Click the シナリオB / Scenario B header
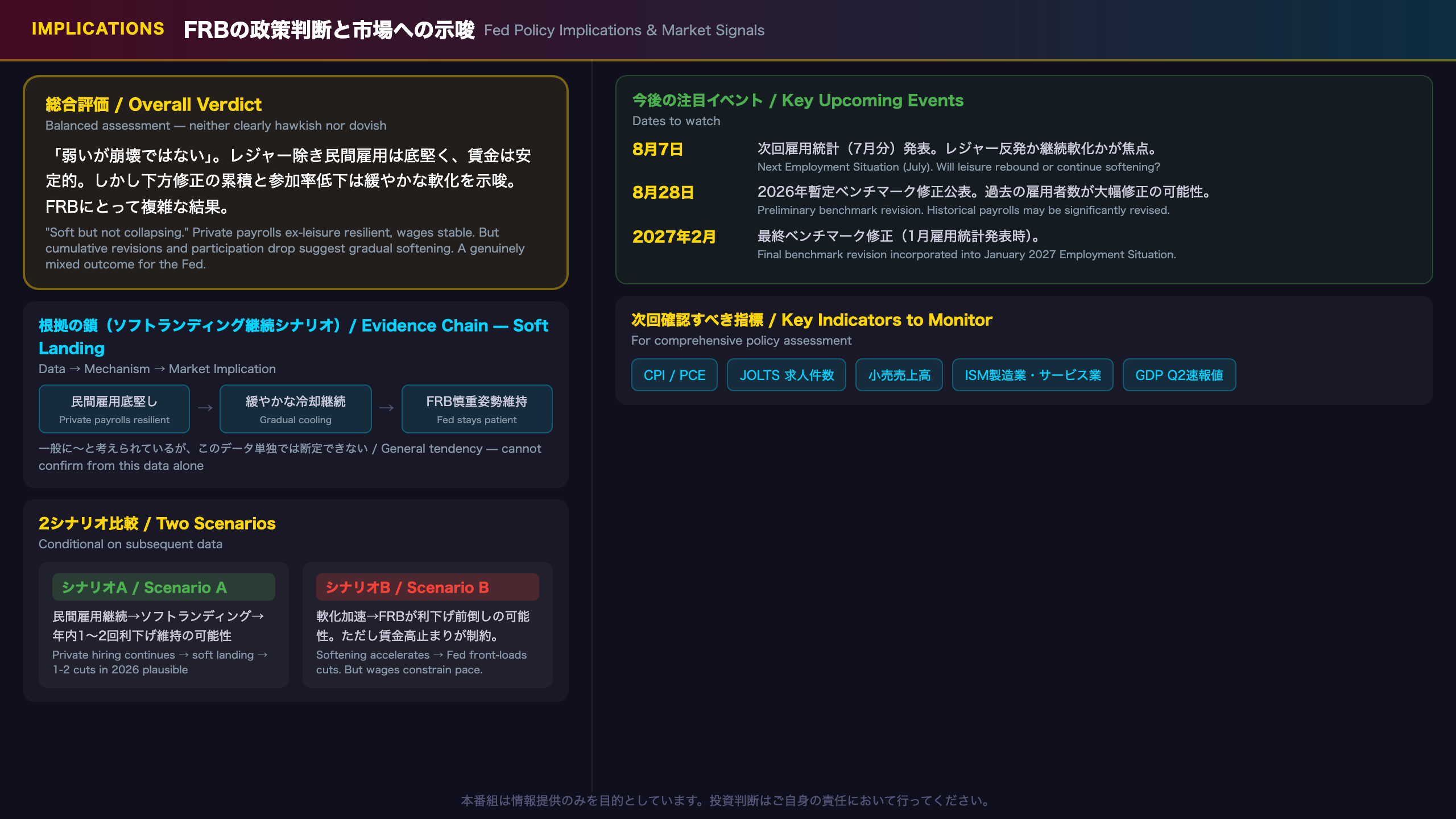This screenshot has width=1456, height=819. coord(428,587)
